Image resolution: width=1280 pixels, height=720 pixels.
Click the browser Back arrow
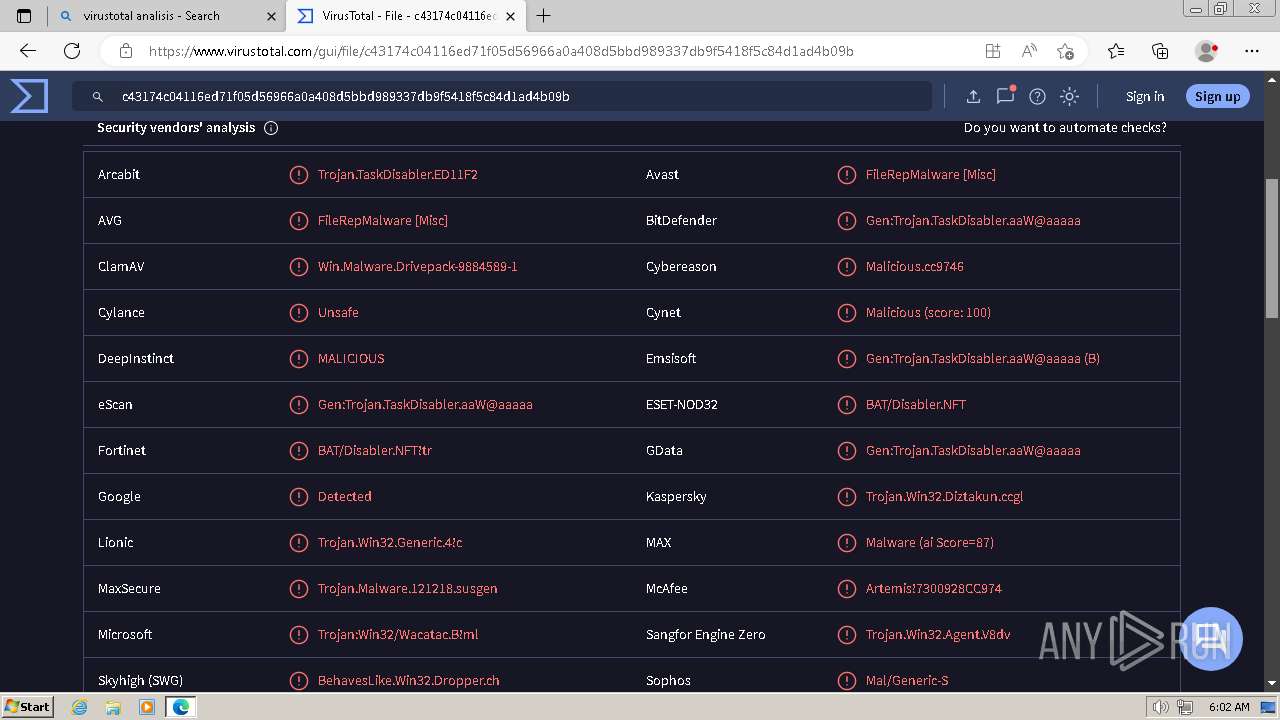tap(28, 51)
